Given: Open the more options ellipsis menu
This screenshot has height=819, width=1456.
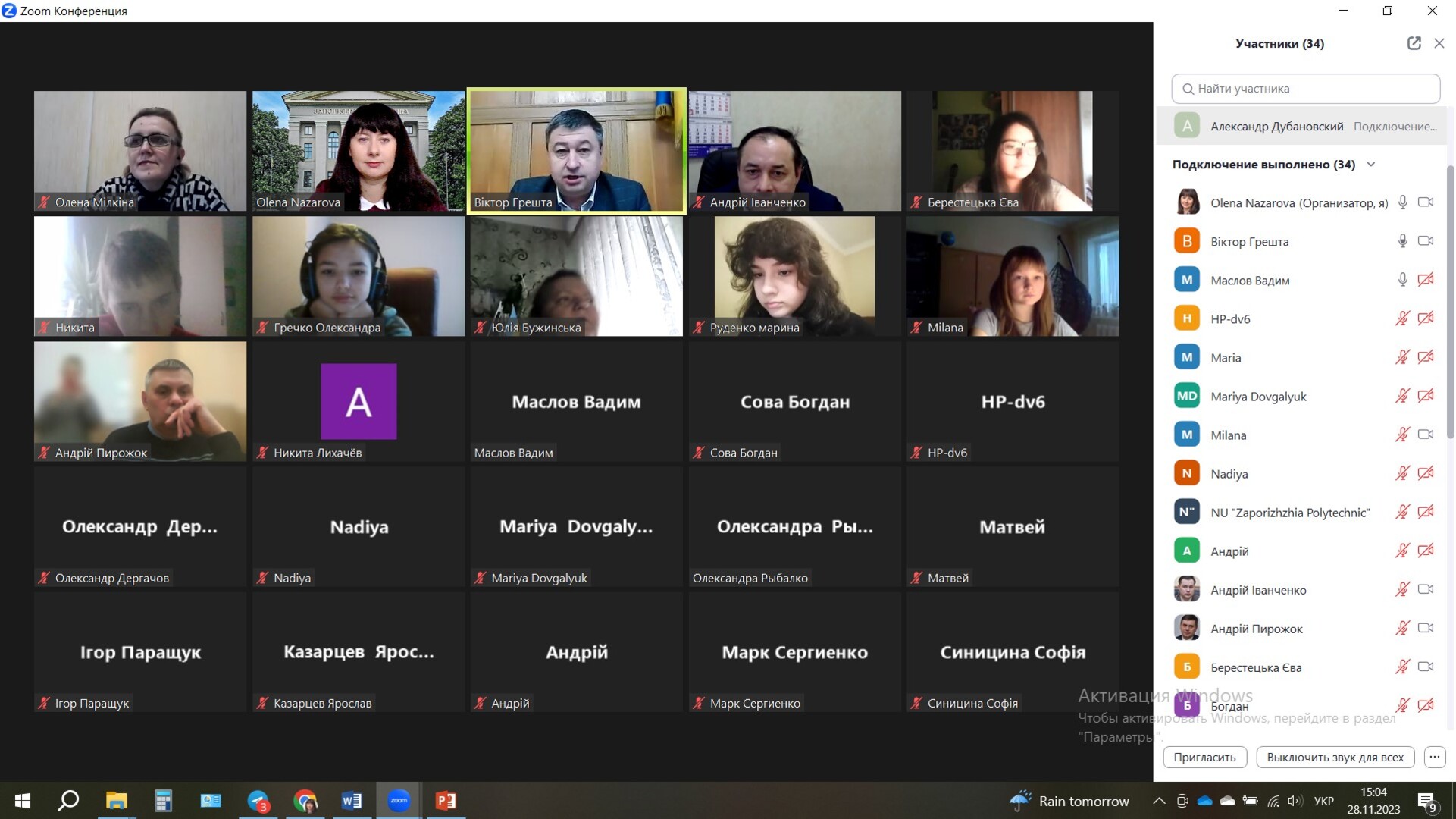Looking at the screenshot, I should tap(1435, 757).
